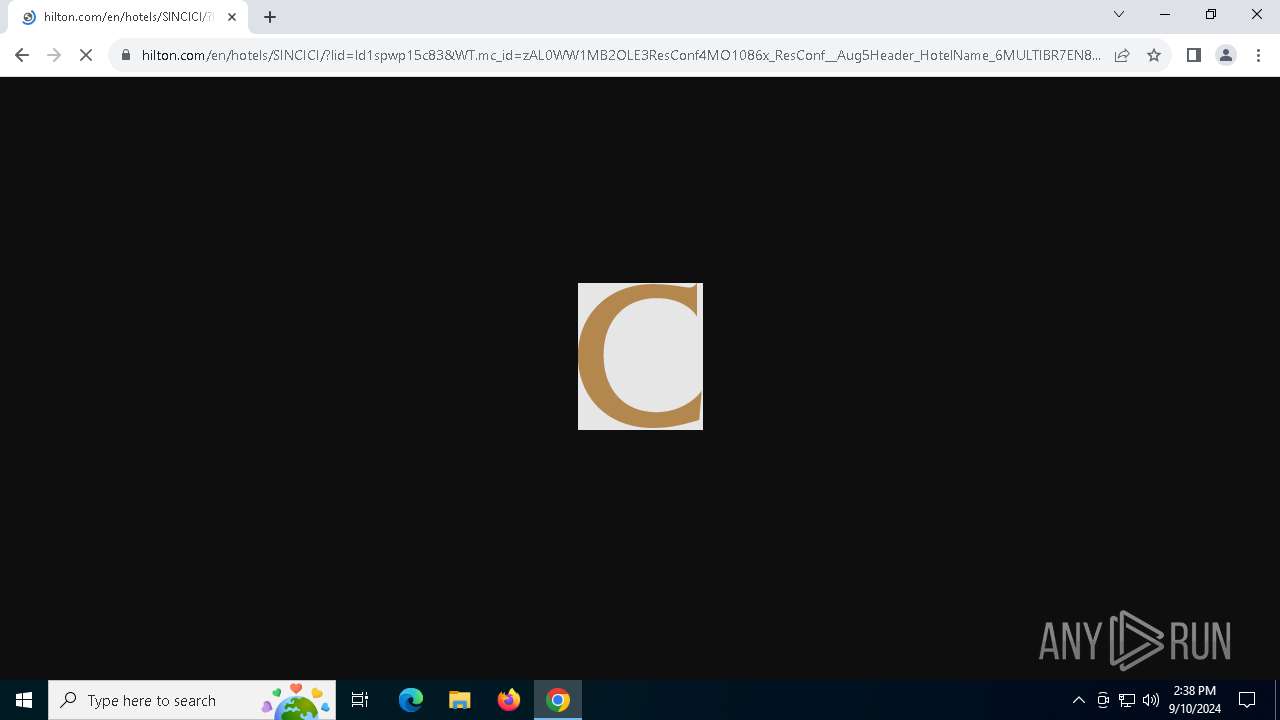1280x720 pixels.
Task: Open the Chrome profile avatar menu
Action: (1226, 55)
